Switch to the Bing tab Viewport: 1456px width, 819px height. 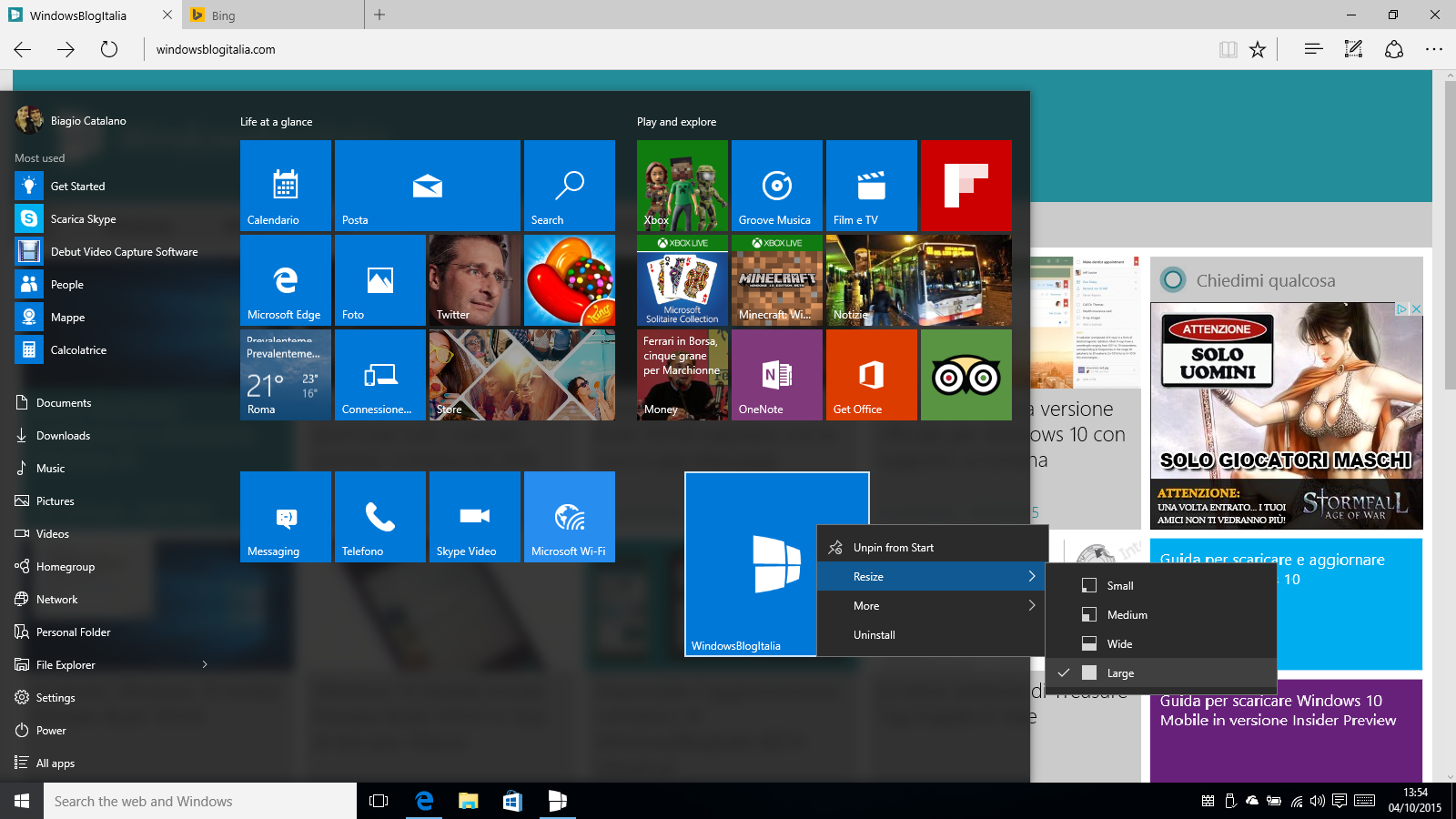[x=273, y=15]
